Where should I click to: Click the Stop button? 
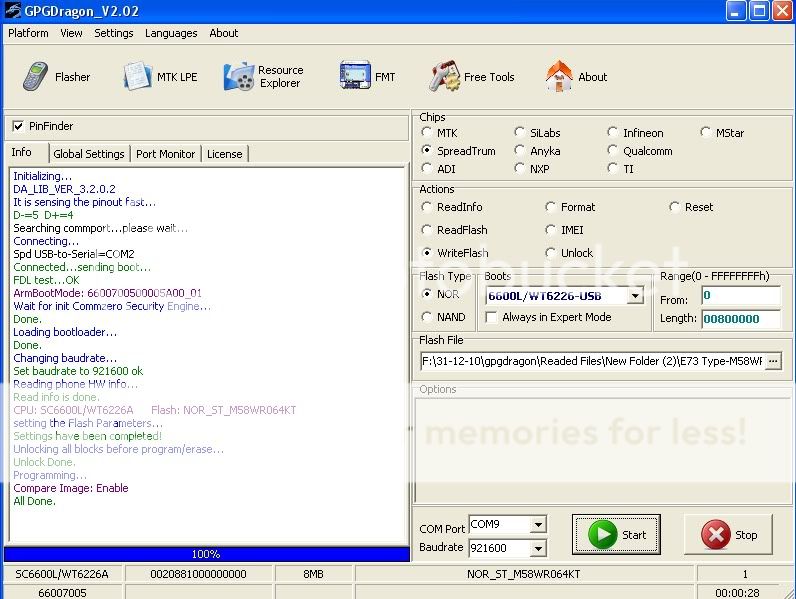coord(728,535)
